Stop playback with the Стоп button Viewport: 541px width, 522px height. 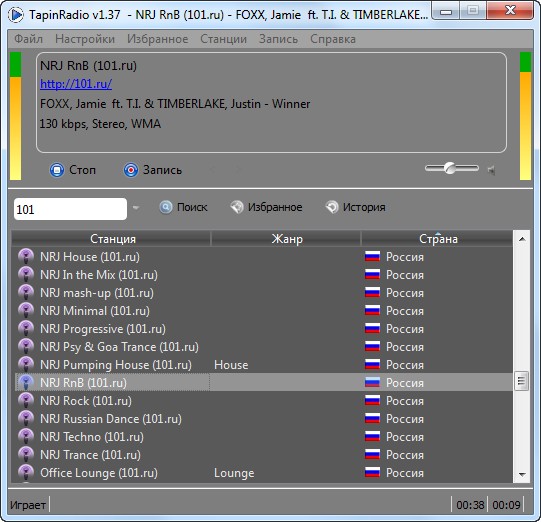pos(73,170)
